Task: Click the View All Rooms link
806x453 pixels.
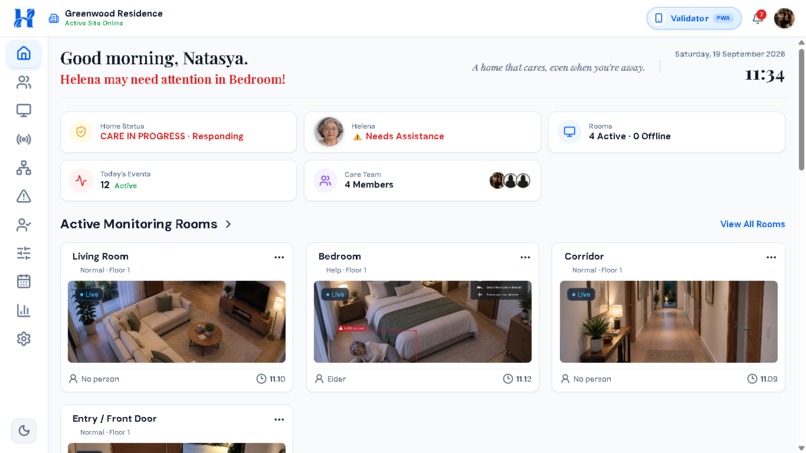Action: tap(752, 224)
